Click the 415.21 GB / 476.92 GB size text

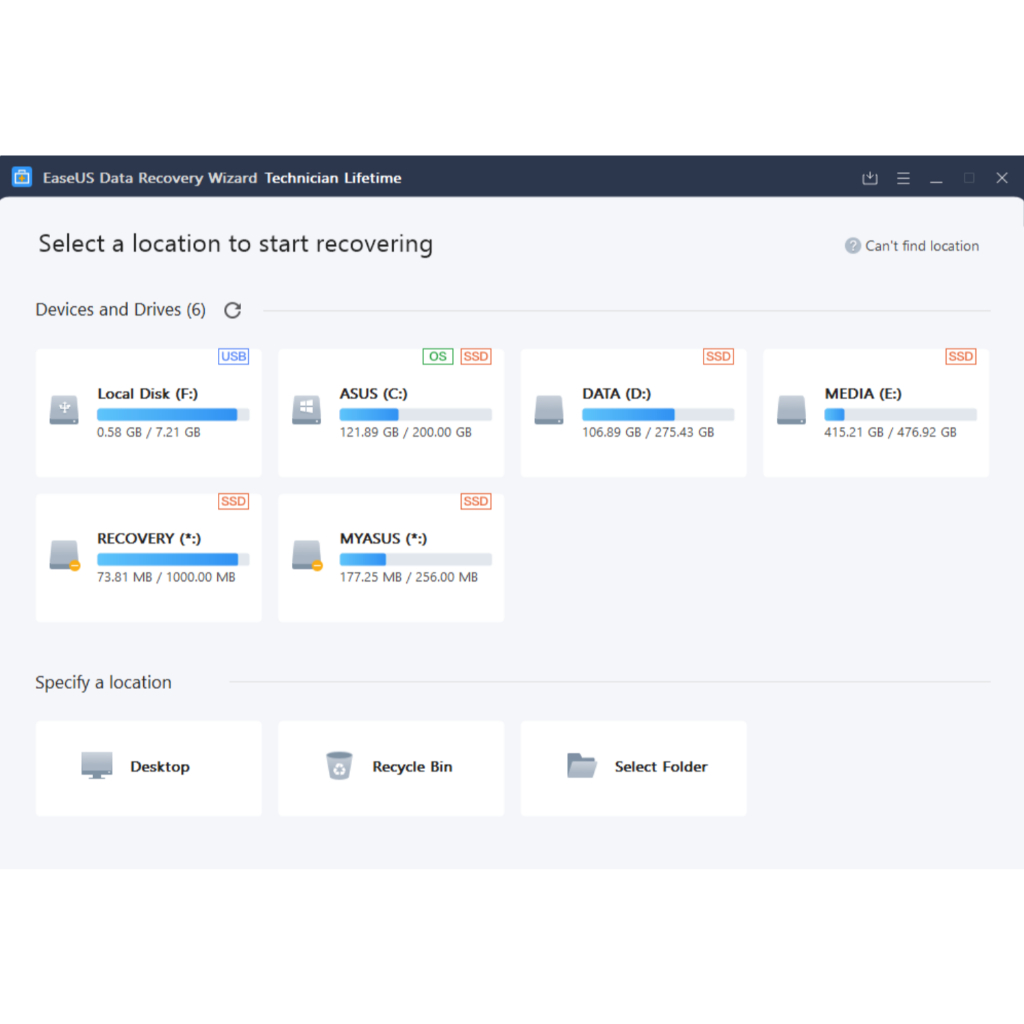coord(890,432)
